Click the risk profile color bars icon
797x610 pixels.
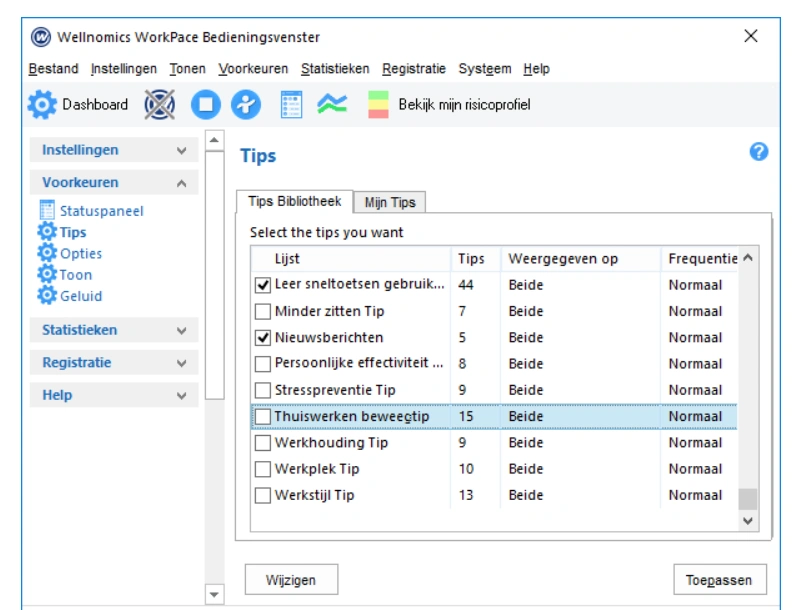(378, 105)
